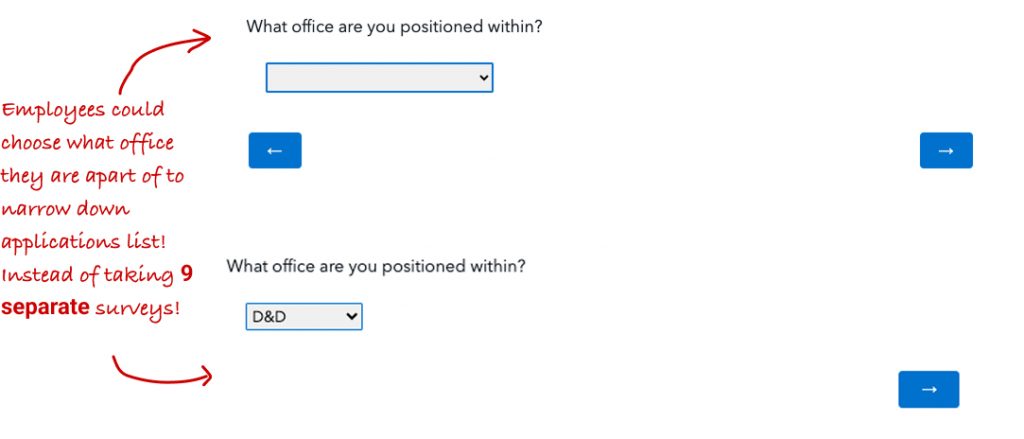This screenshot has width=1024, height=439.
Task: Click the lower "What office are you positioned within?" question
Action: click(x=376, y=267)
